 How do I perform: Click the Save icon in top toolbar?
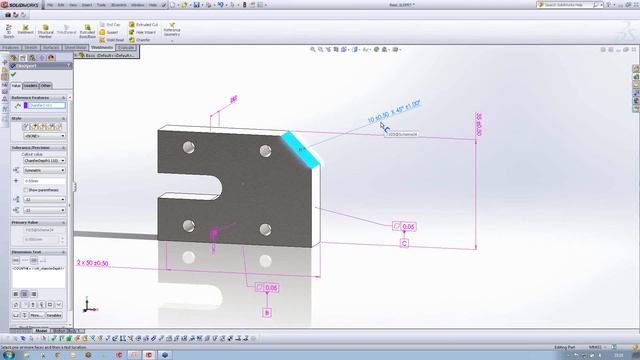coord(196,5)
